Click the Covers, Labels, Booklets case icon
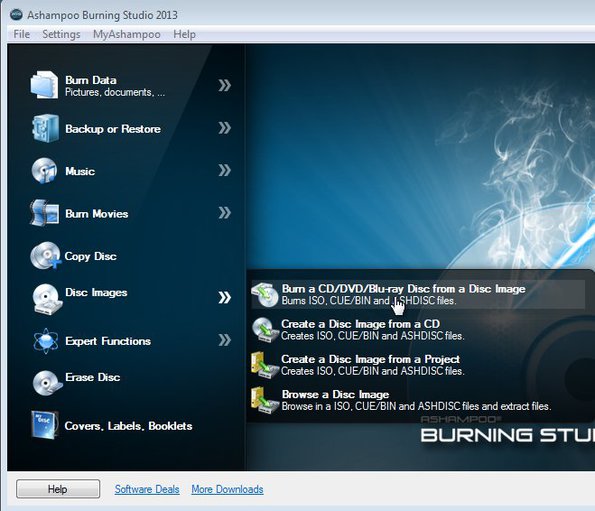Image resolution: width=595 pixels, height=511 pixels. pyautogui.click(x=45, y=425)
